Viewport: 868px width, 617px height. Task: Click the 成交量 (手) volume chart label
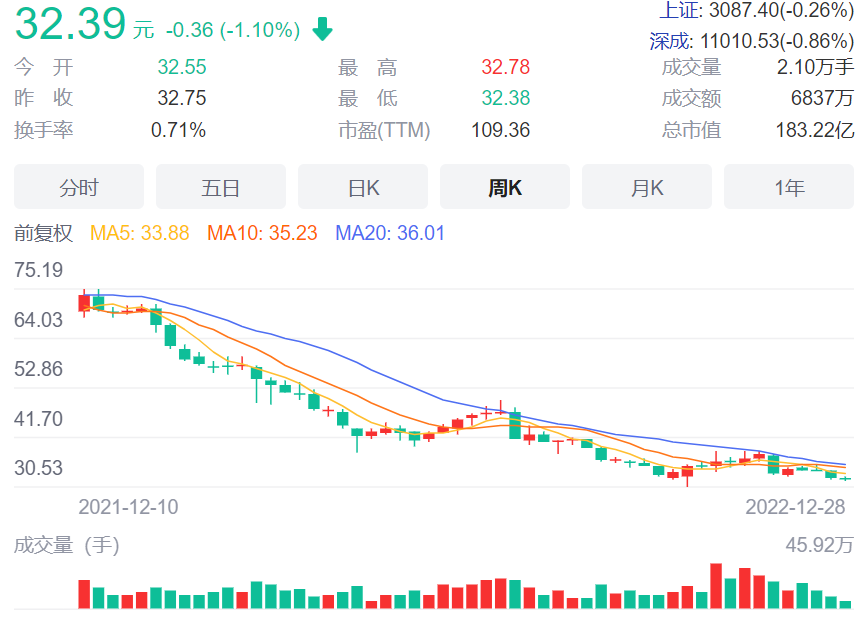point(66,545)
